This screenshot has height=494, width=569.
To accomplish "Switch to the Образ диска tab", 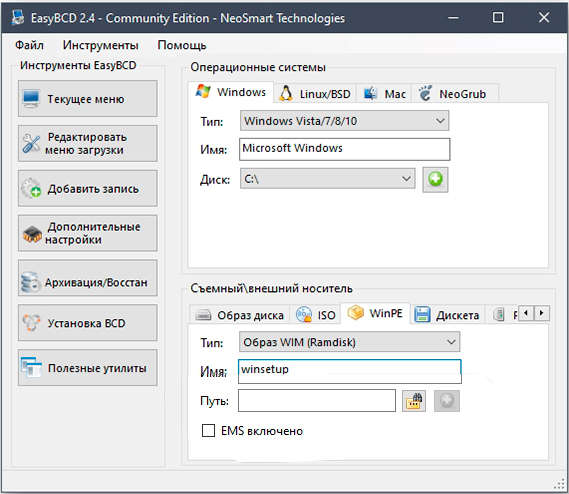I will pyautogui.click(x=240, y=315).
